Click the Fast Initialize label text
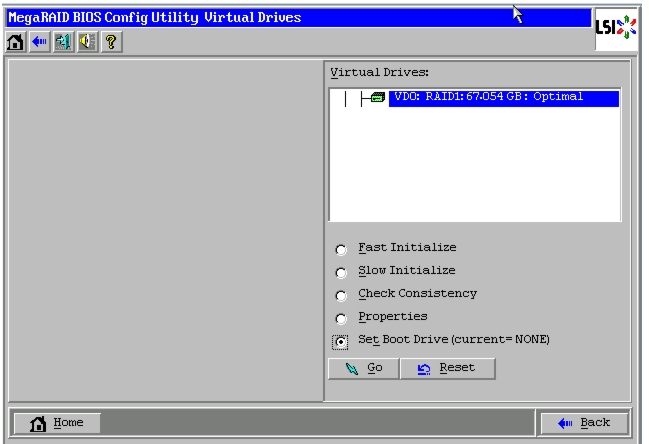This screenshot has height=444, width=649. 407,247
